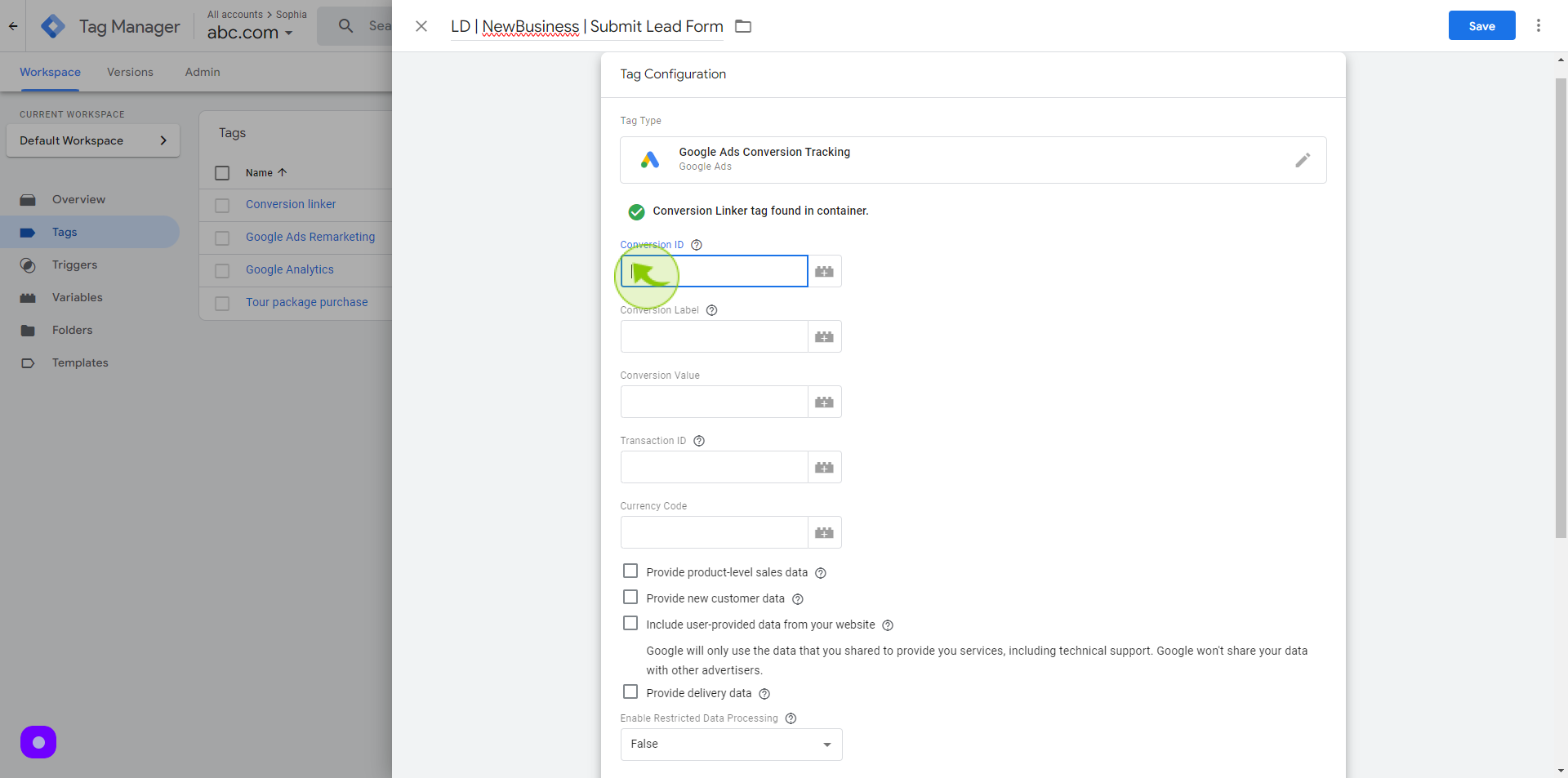Viewport: 1568px width, 778px height.
Task: Focus the Transaction ID input field
Action: tap(715, 467)
